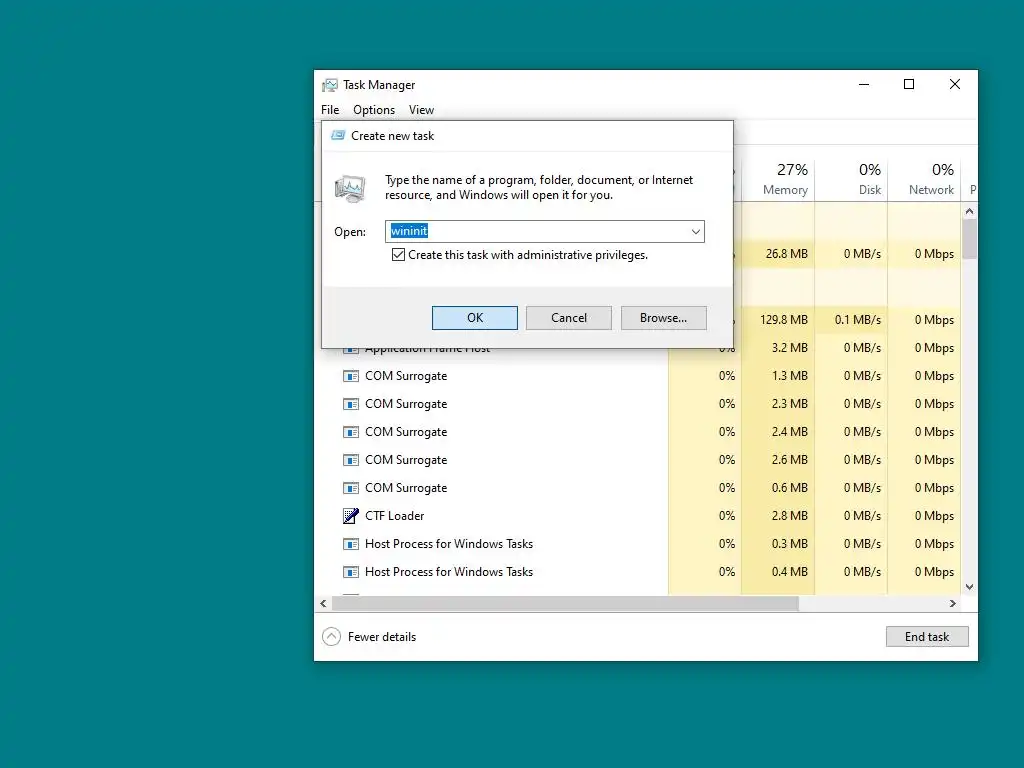Select COM Surrogate using 2.3 MB
Viewport: 1024px width, 768px height.
coord(406,404)
